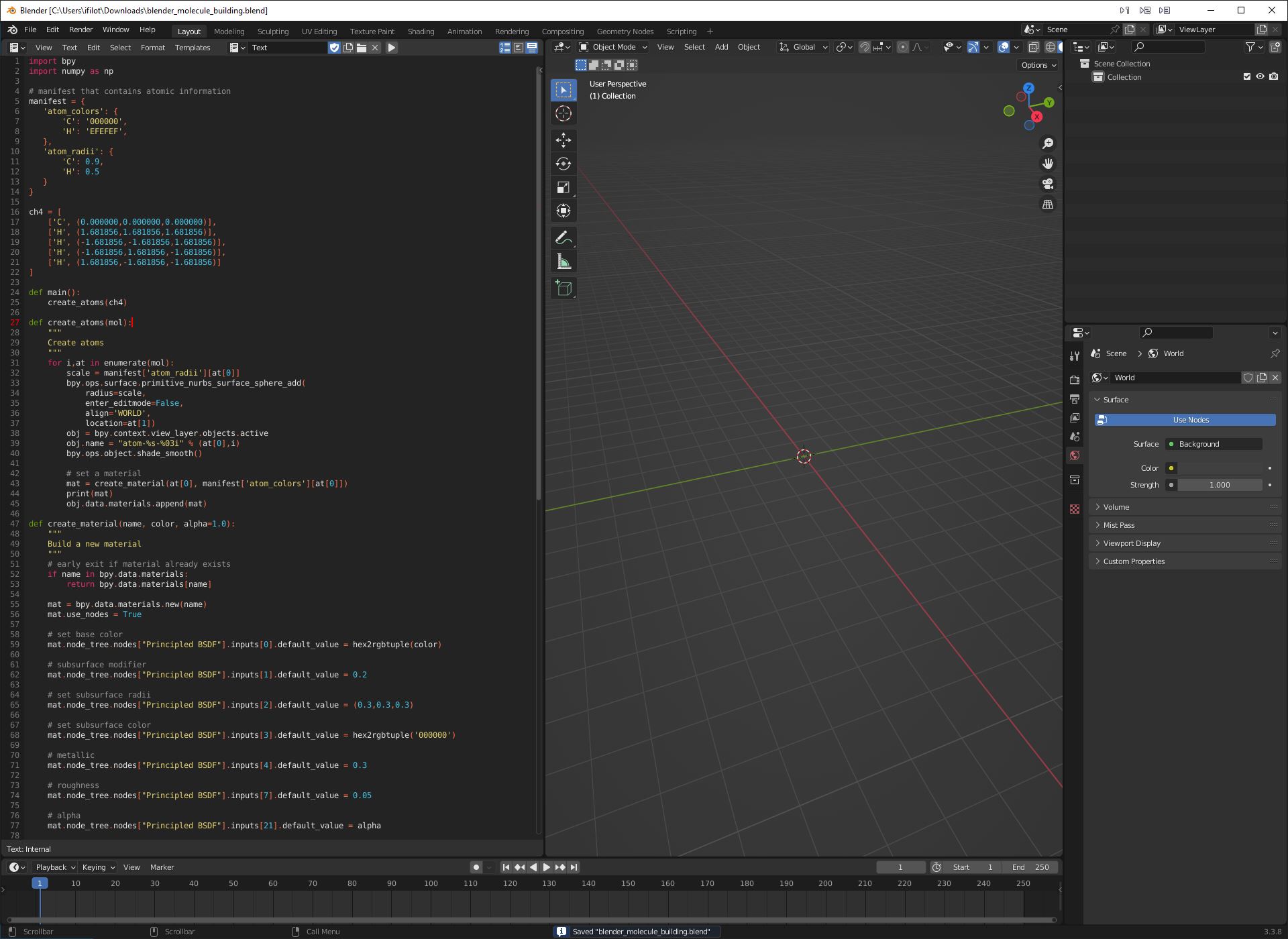The height and width of the screenshot is (939, 1288).
Task: Expand the Volume section in World properties
Action: tap(1116, 506)
